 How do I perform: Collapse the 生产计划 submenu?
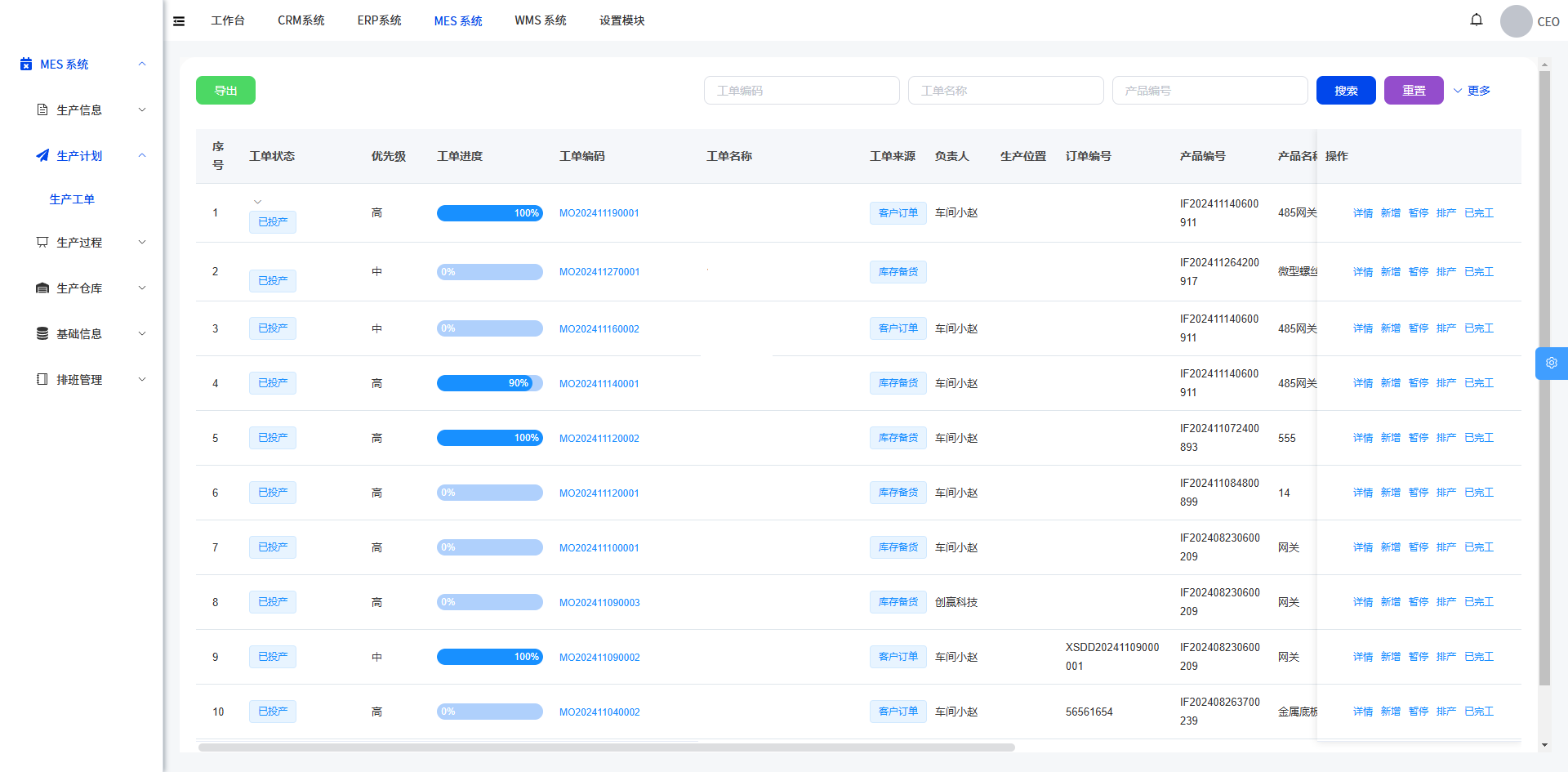click(x=142, y=155)
